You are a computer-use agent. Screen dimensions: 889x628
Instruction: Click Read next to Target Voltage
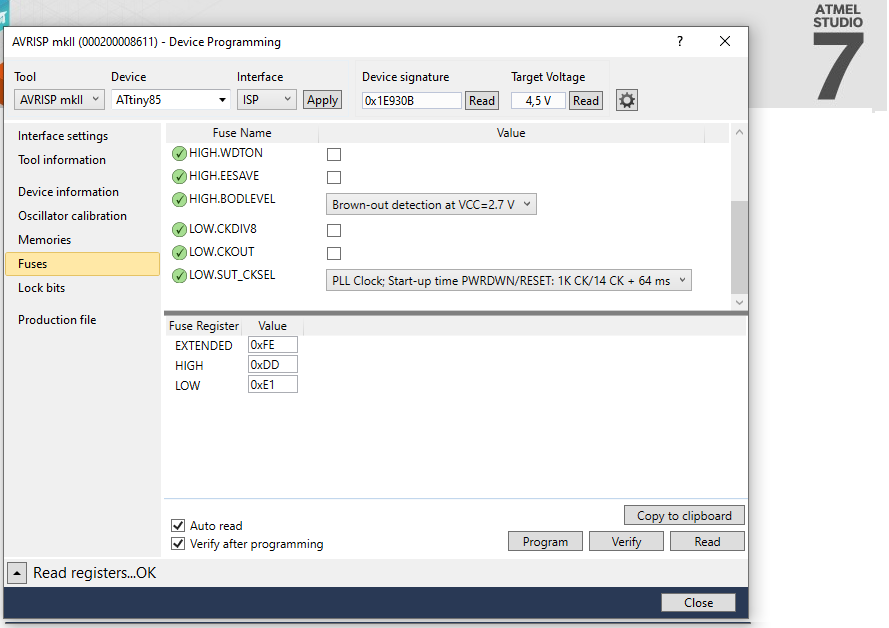tap(586, 101)
